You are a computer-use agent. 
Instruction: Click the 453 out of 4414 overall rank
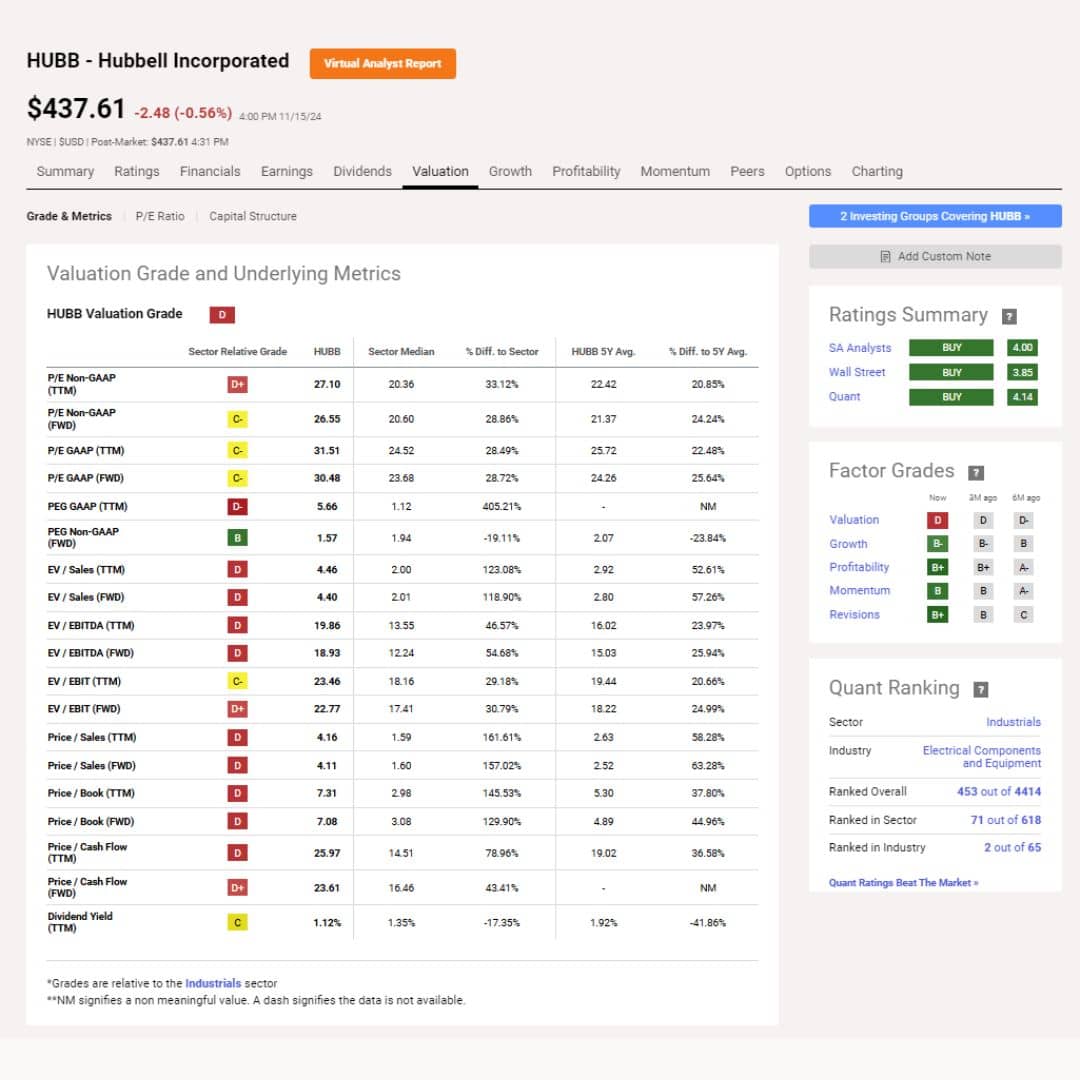click(999, 791)
